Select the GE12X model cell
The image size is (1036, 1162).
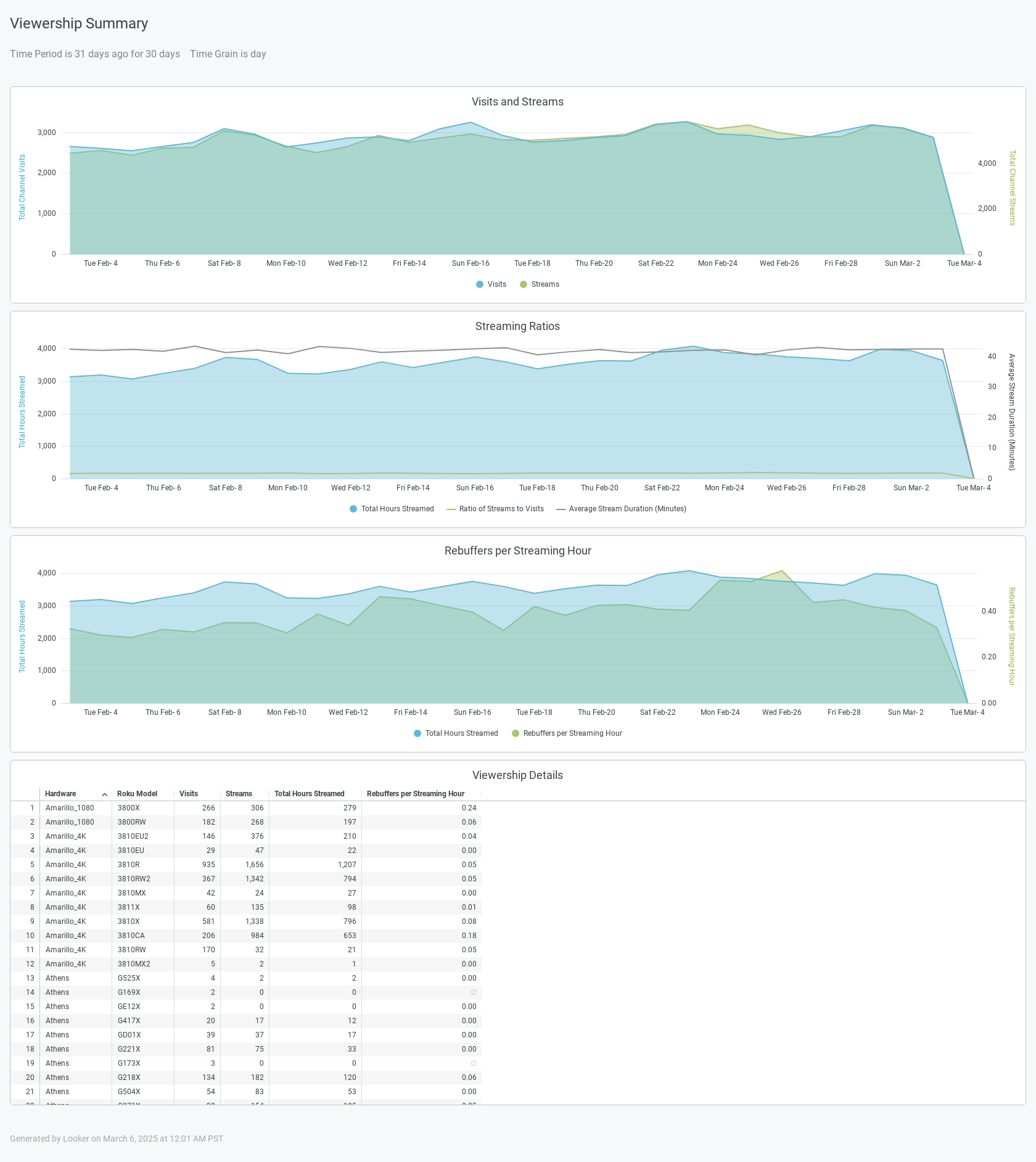tap(143, 1007)
